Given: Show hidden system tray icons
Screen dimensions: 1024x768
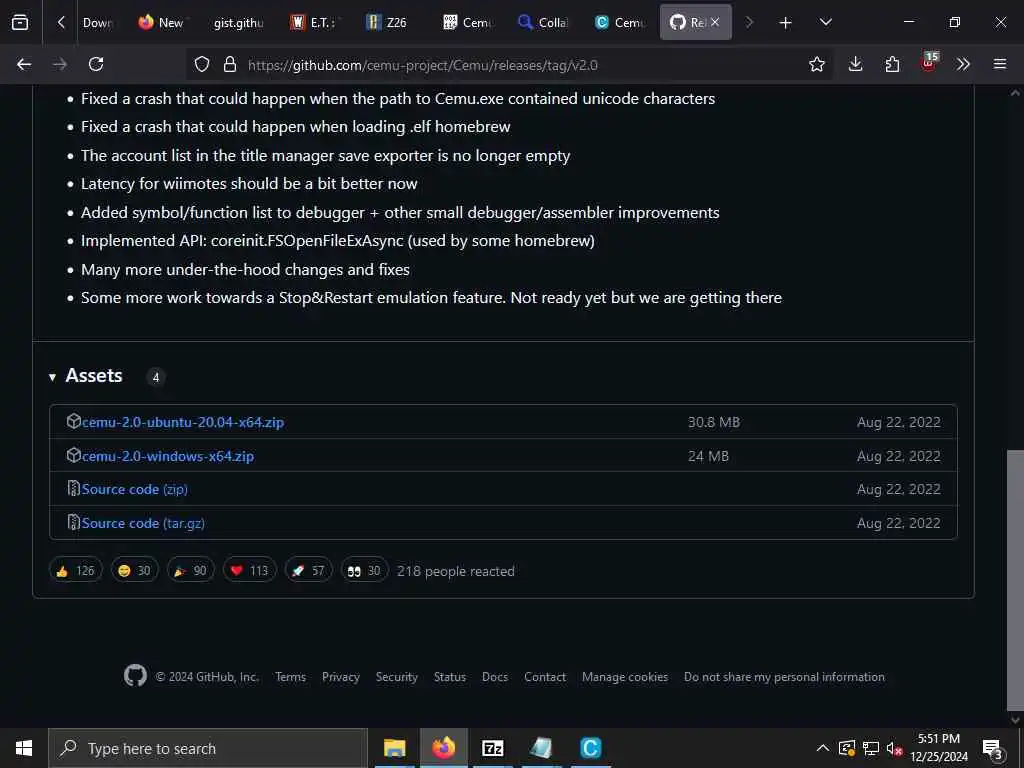Looking at the screenshot, I should tap(823, 748).
